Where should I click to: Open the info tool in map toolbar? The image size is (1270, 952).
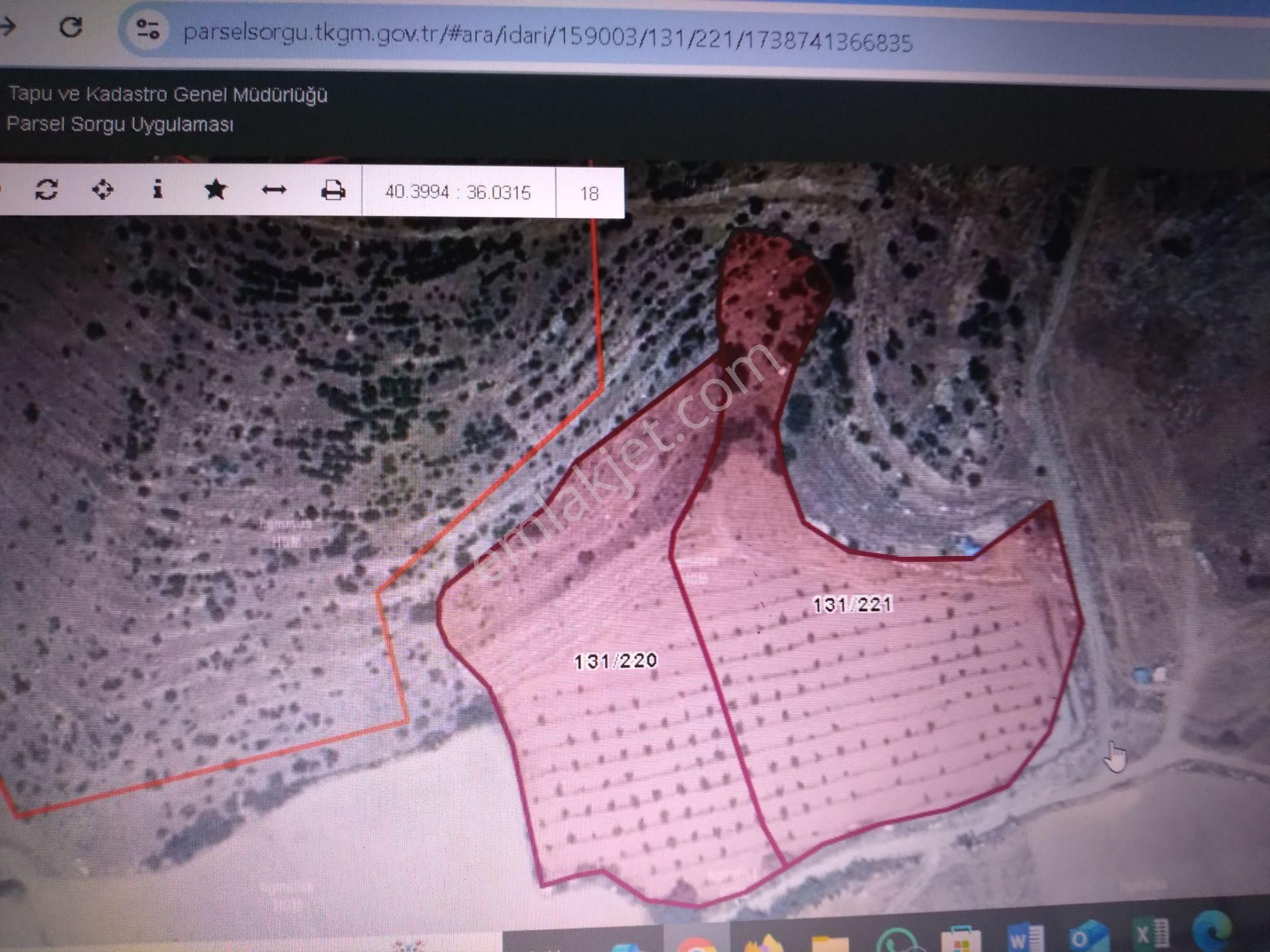click(x=157, y=190)
